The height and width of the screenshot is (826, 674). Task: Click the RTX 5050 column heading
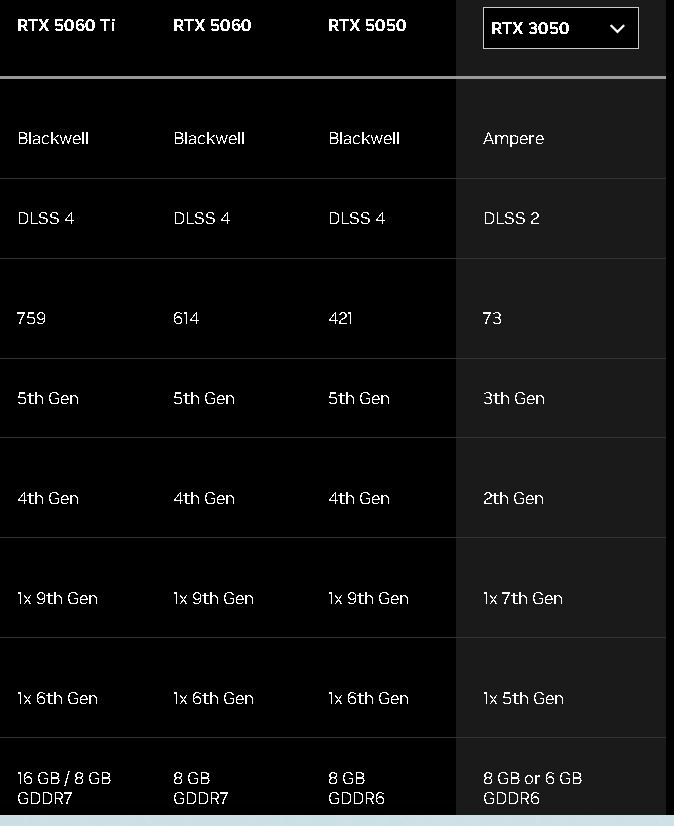point(367,25)
